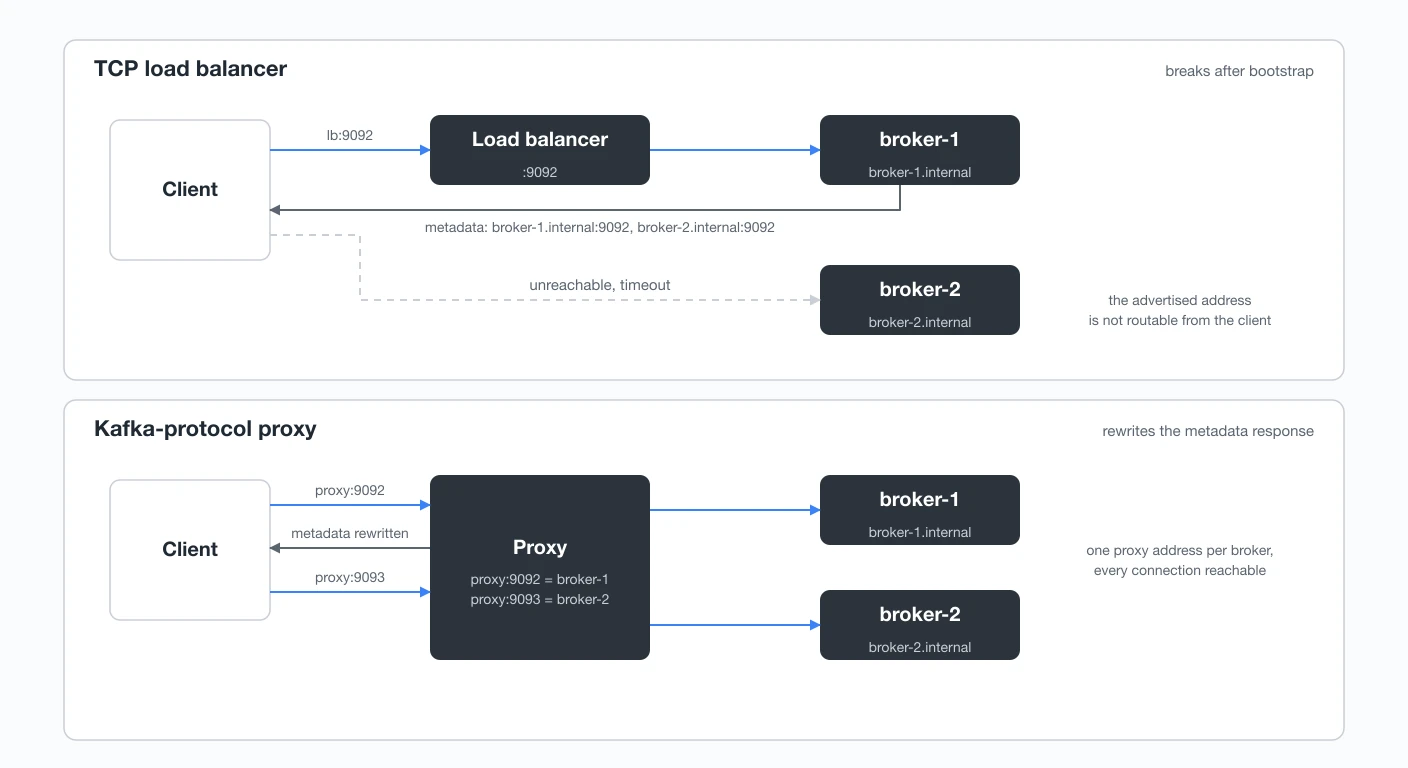Select the "is not routable from the client" line
This screenshot has width=1408, height=768.
[1180, 321]
